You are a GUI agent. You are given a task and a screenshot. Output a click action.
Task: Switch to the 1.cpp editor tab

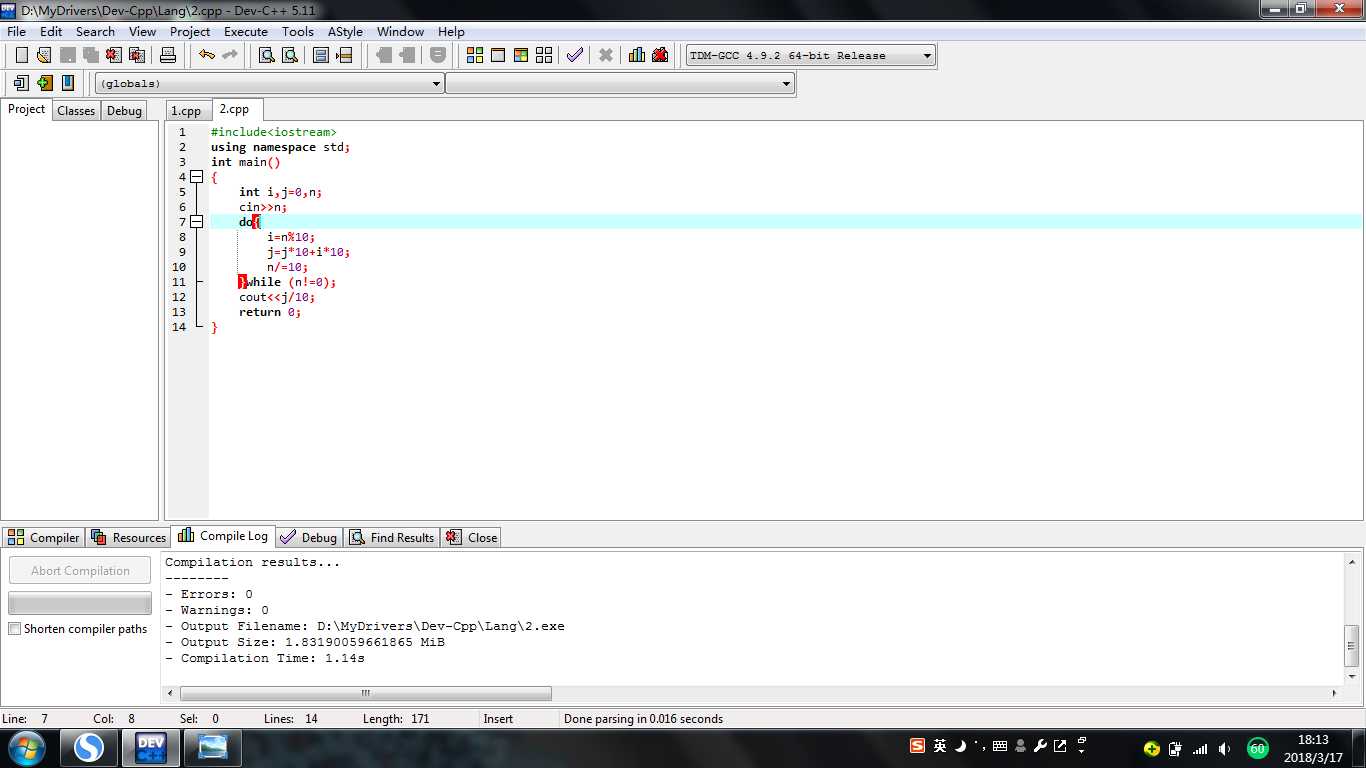point(186,111)
